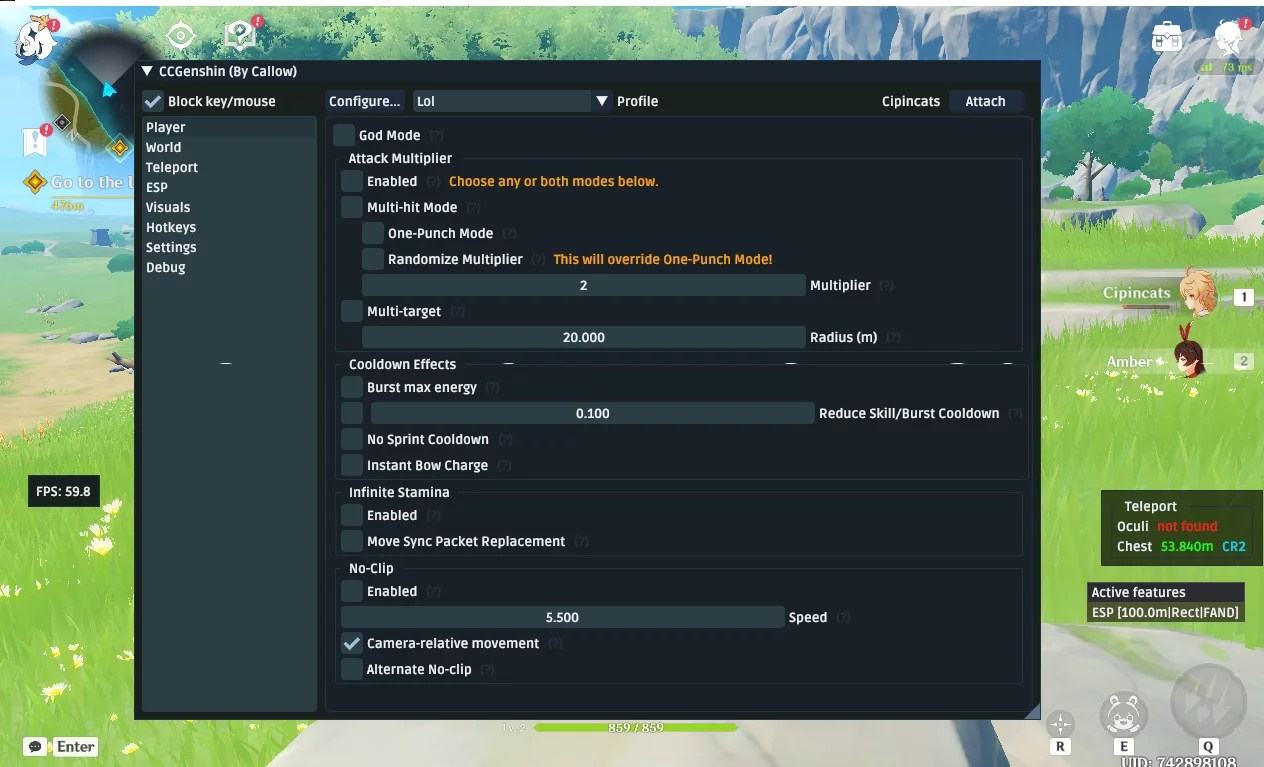Select the ESP tab
Screen dimensions: 1264x767
coord(229,187)
